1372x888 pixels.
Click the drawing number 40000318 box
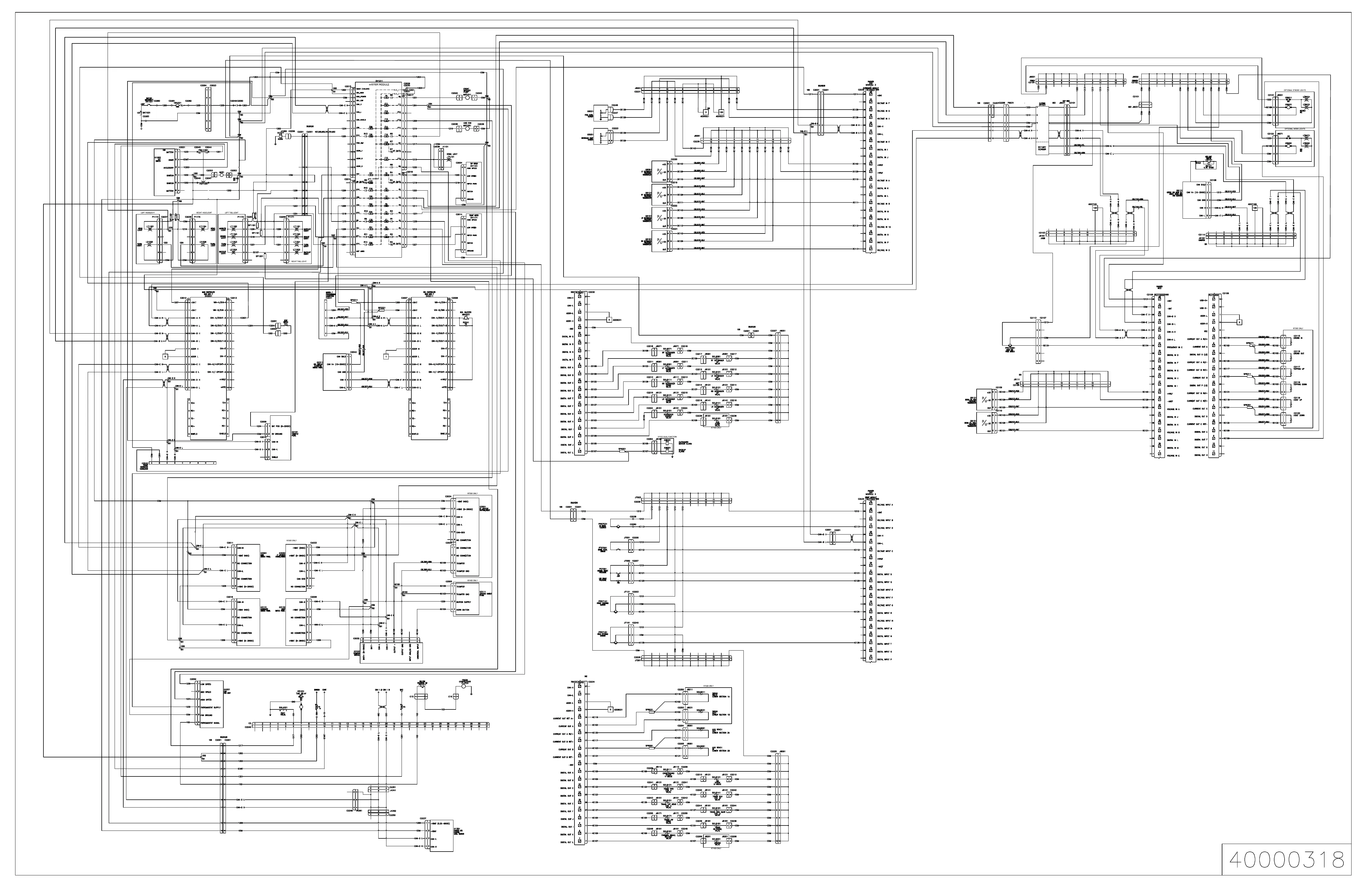pos(1287,860)
